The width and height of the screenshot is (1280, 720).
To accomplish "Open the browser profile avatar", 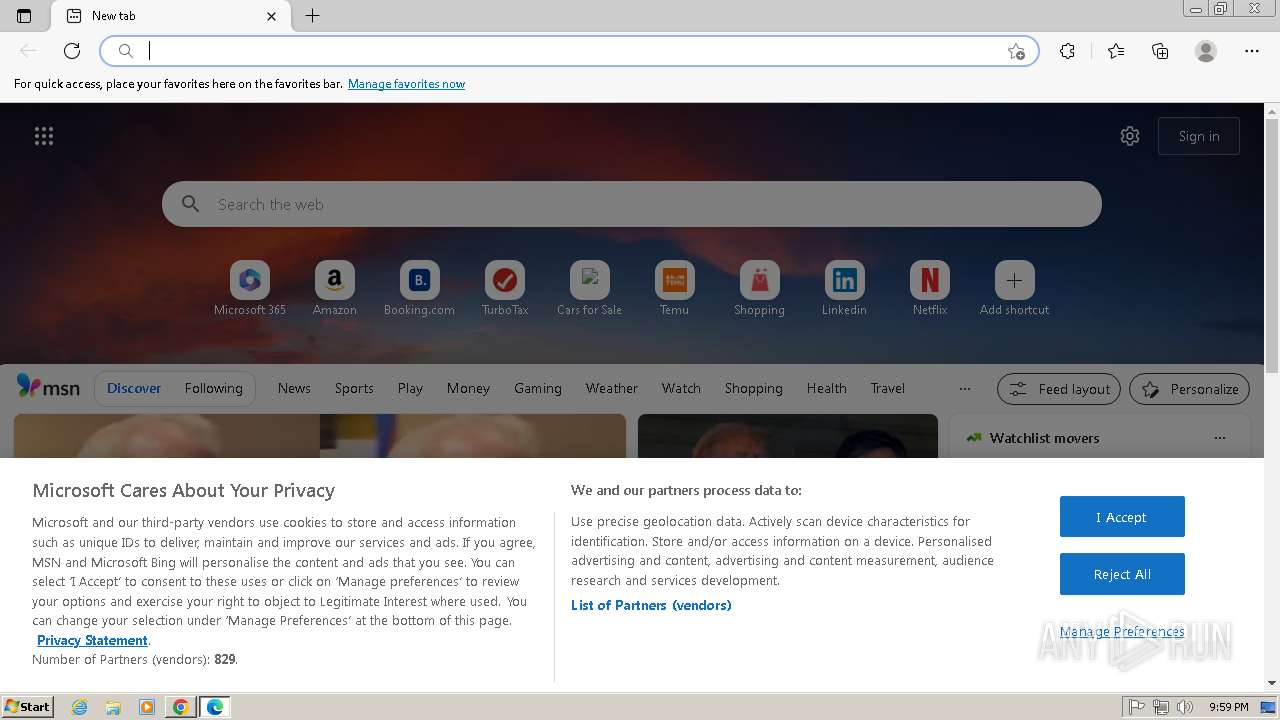I will pos(1206,51).
